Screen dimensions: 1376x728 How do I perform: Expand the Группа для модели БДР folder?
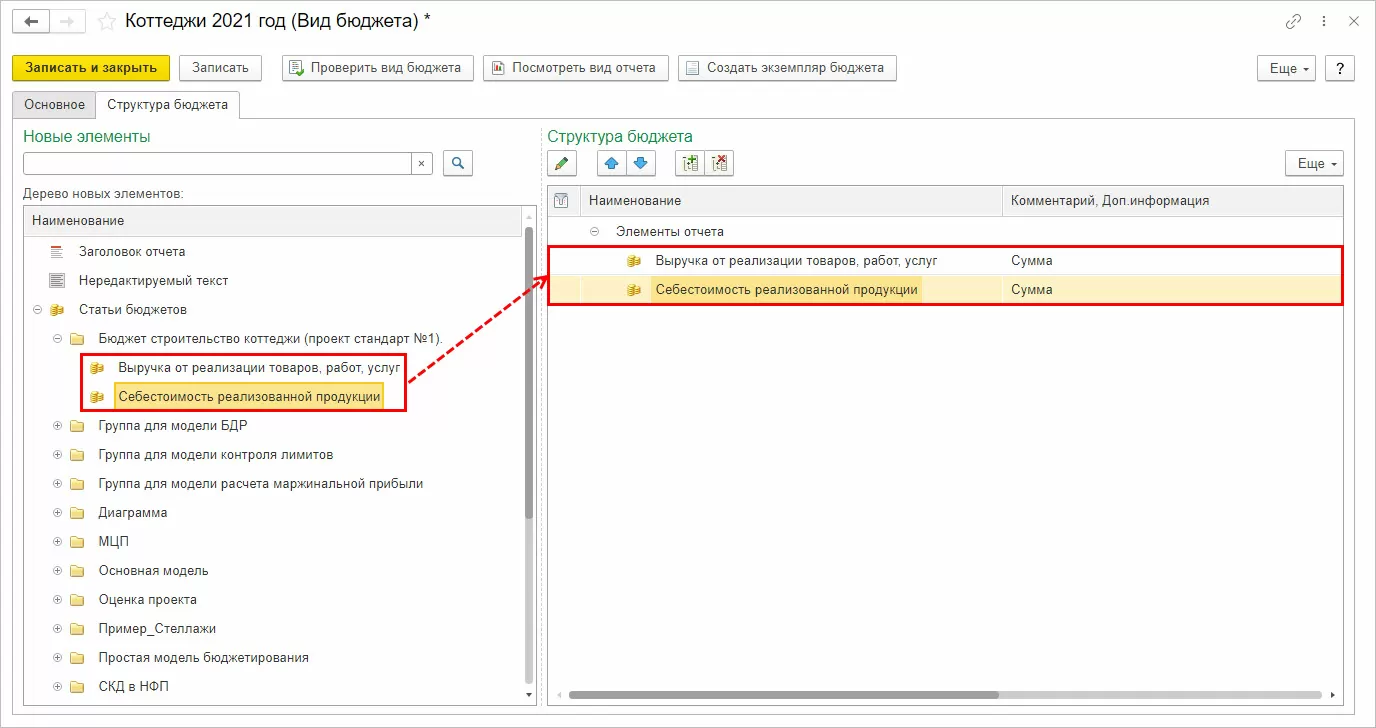[x=58, y=426]
